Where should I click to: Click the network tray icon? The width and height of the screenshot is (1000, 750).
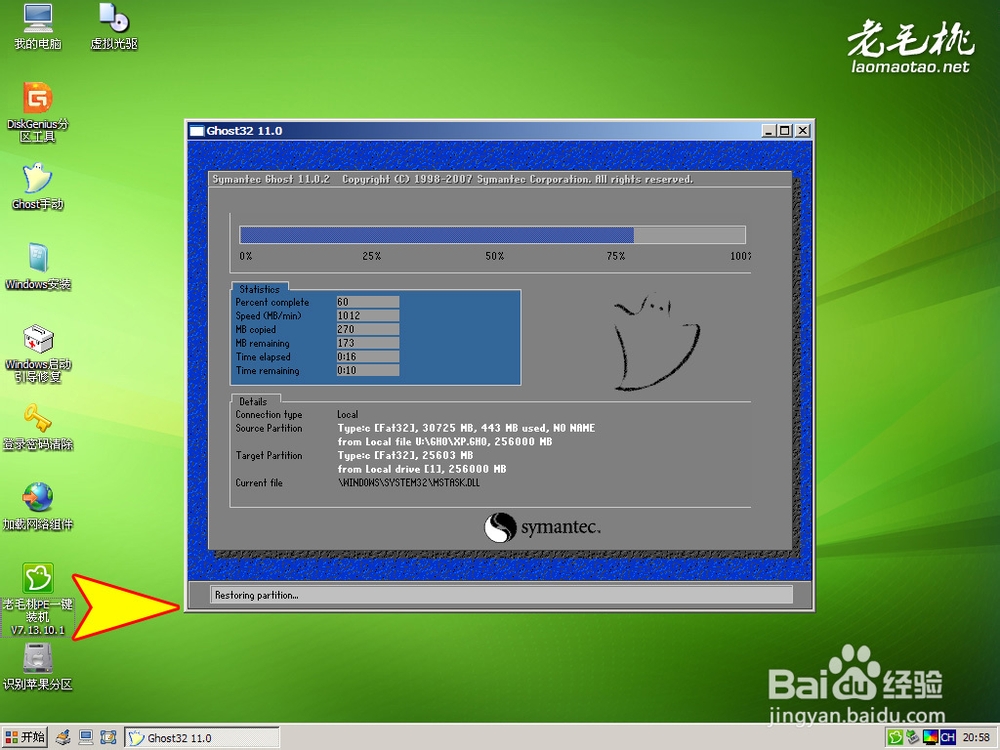[913, 738]
